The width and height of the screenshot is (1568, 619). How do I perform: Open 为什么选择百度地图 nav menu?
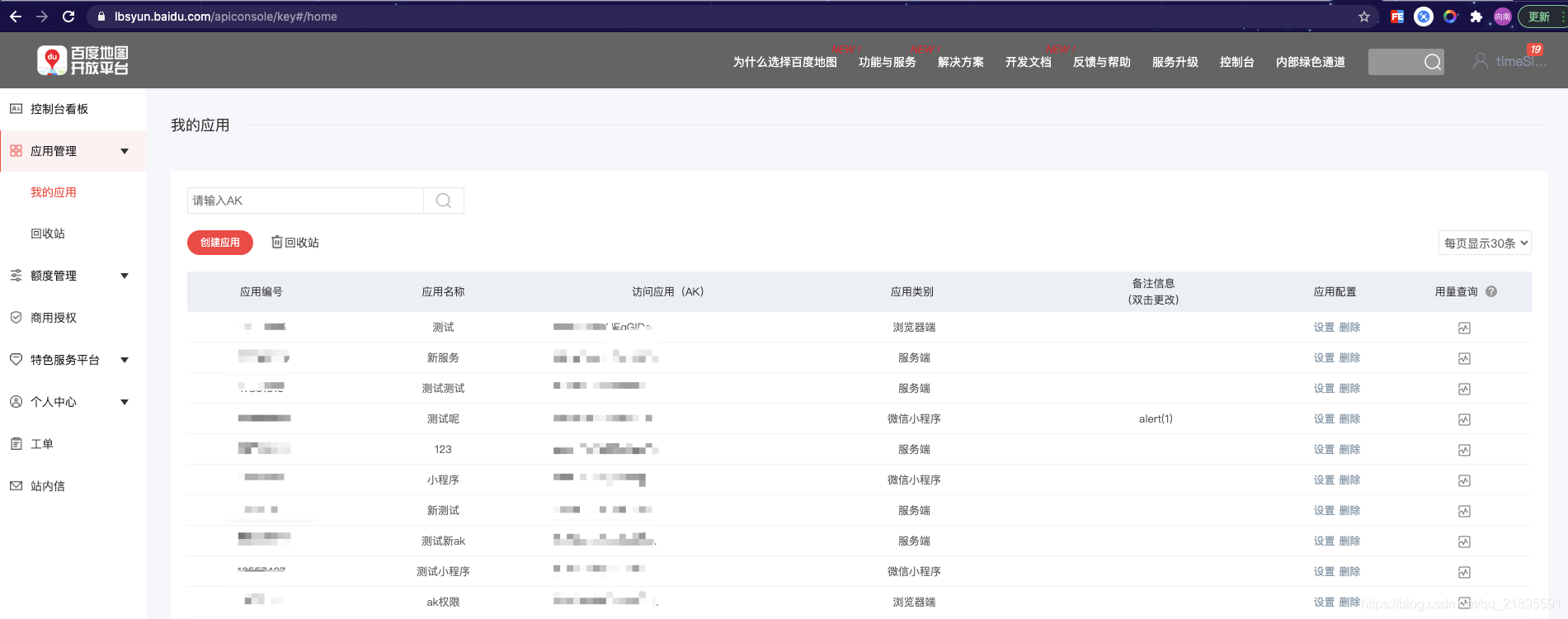(x=784, y=62)
